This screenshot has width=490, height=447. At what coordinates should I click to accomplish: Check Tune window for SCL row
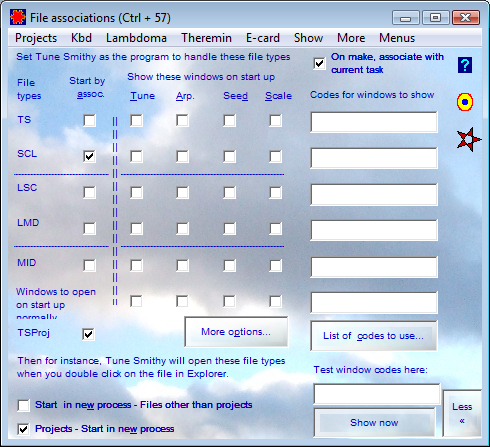[136, 156]
